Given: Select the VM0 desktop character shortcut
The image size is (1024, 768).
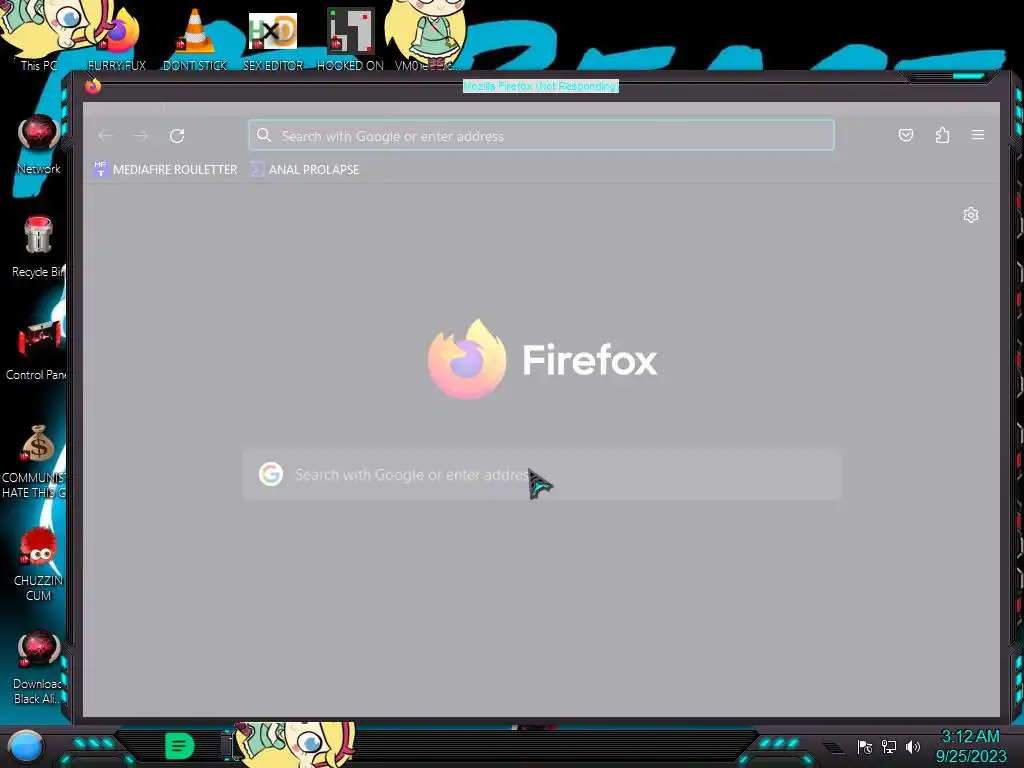Looking at the screenshot, I should 426,36.
